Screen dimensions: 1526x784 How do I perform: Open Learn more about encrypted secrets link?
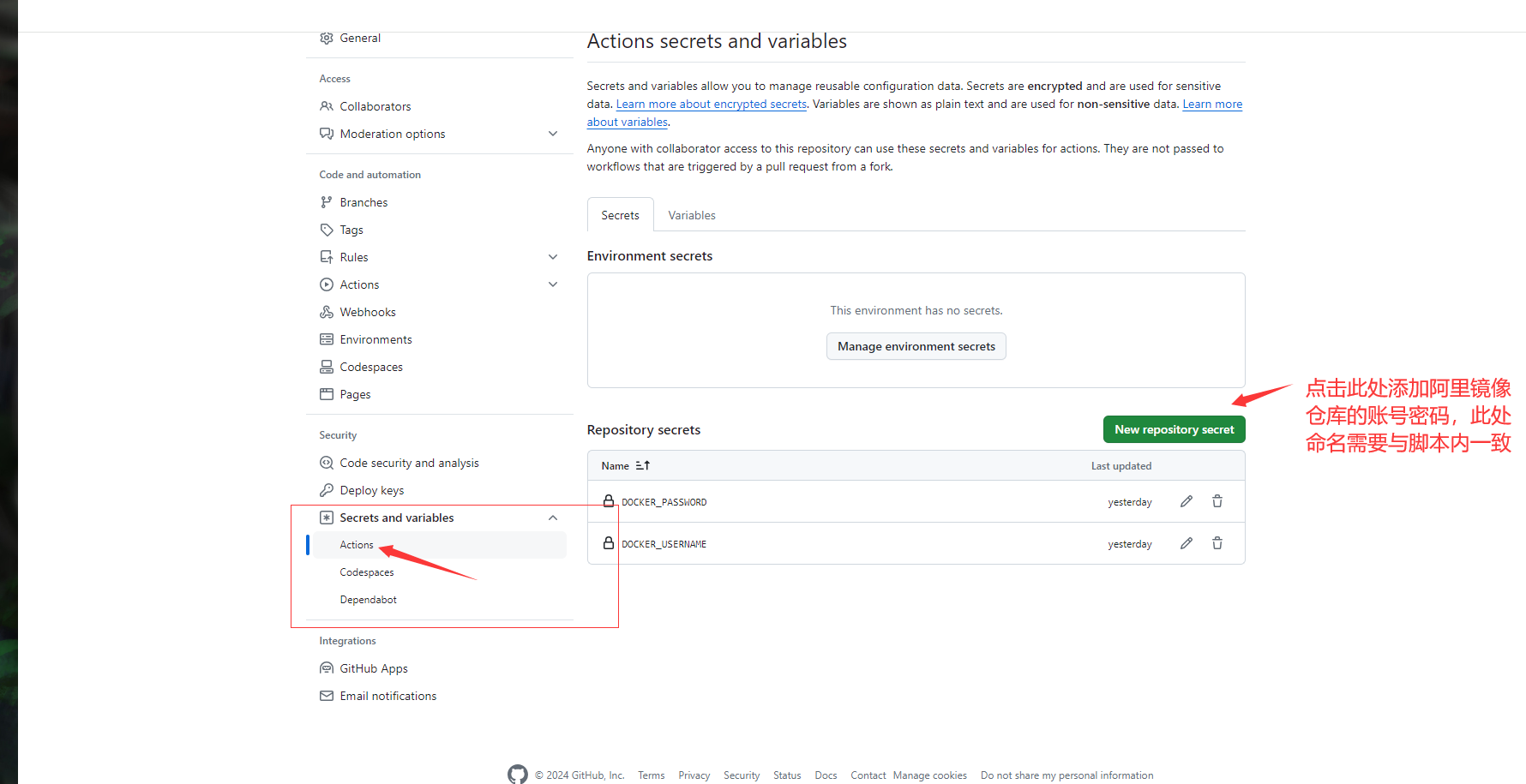pyautogui.click(x=712, y=104)
